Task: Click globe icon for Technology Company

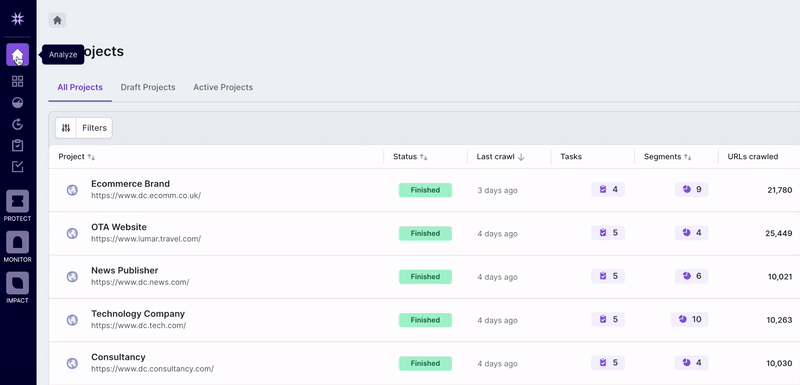Action: pos(72,320)
